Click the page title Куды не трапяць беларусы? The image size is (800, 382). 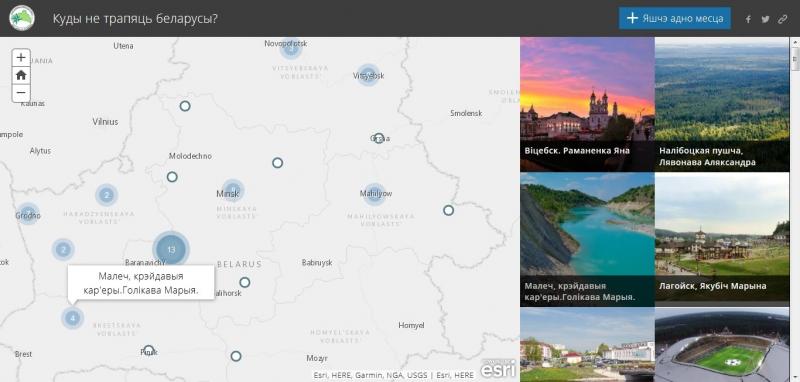tap(135, 19)
